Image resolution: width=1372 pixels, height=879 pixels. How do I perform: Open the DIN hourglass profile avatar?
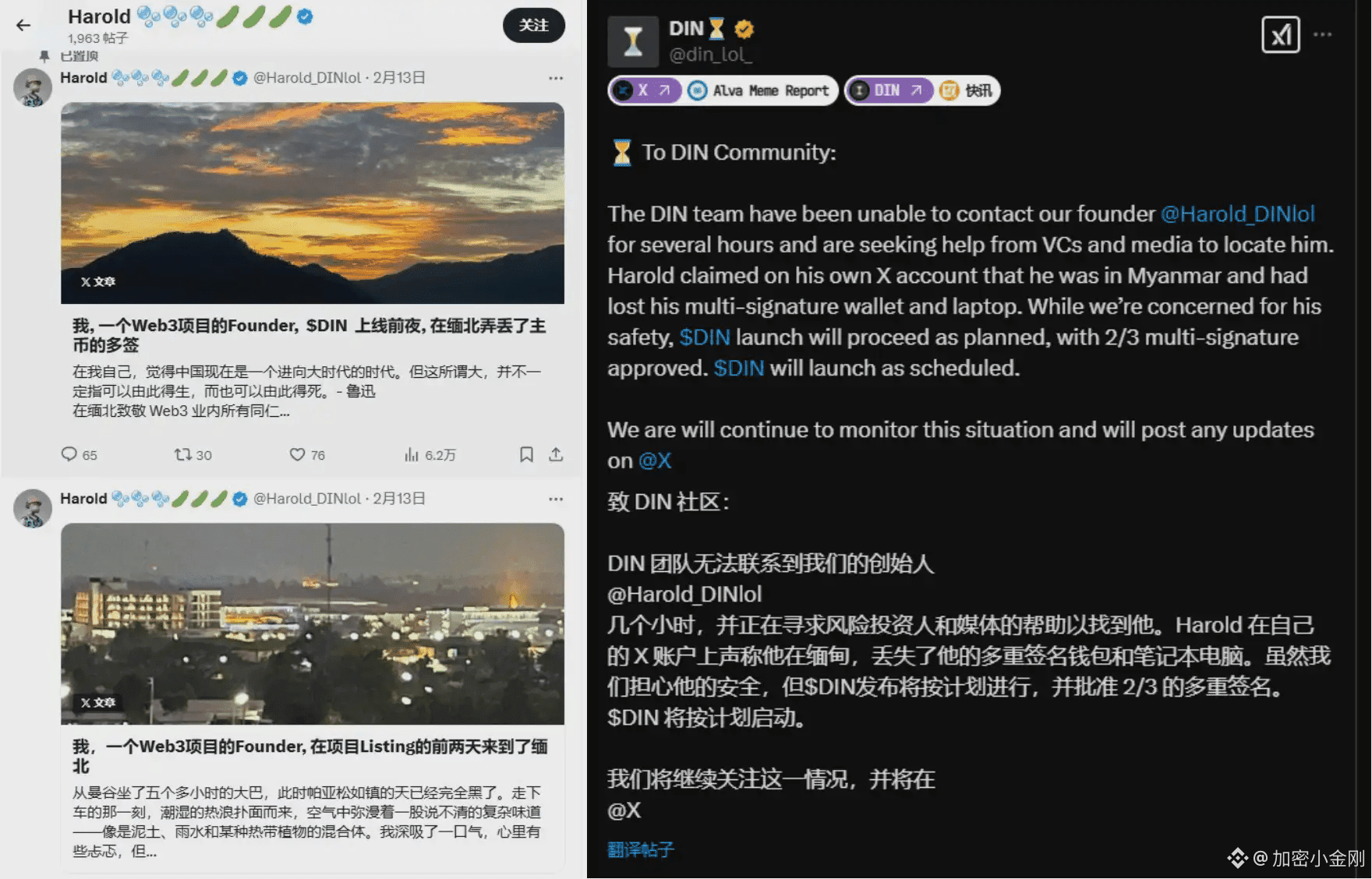tap(633, 41)
